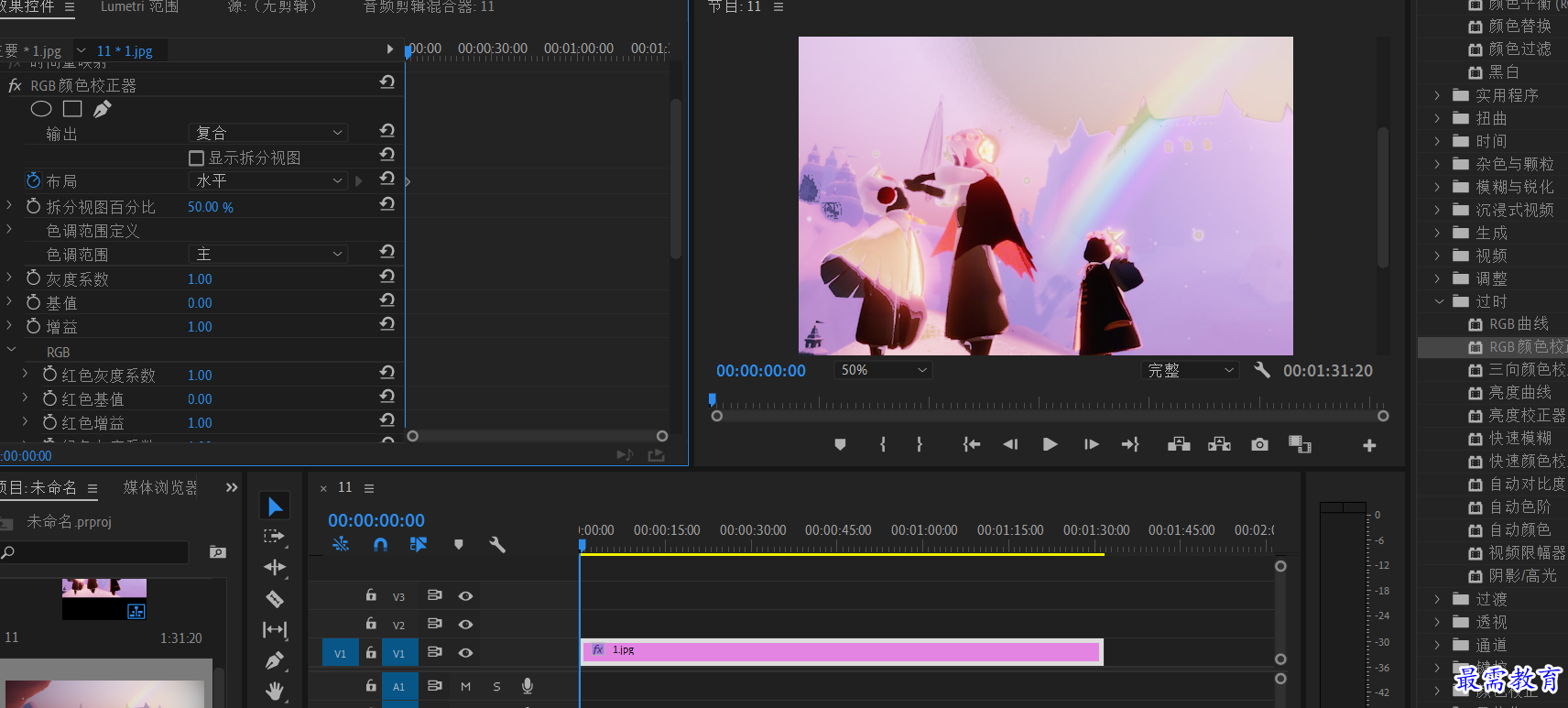Add marker in program monitor
The image size is (1568, 708).
(x=840, y=444)
